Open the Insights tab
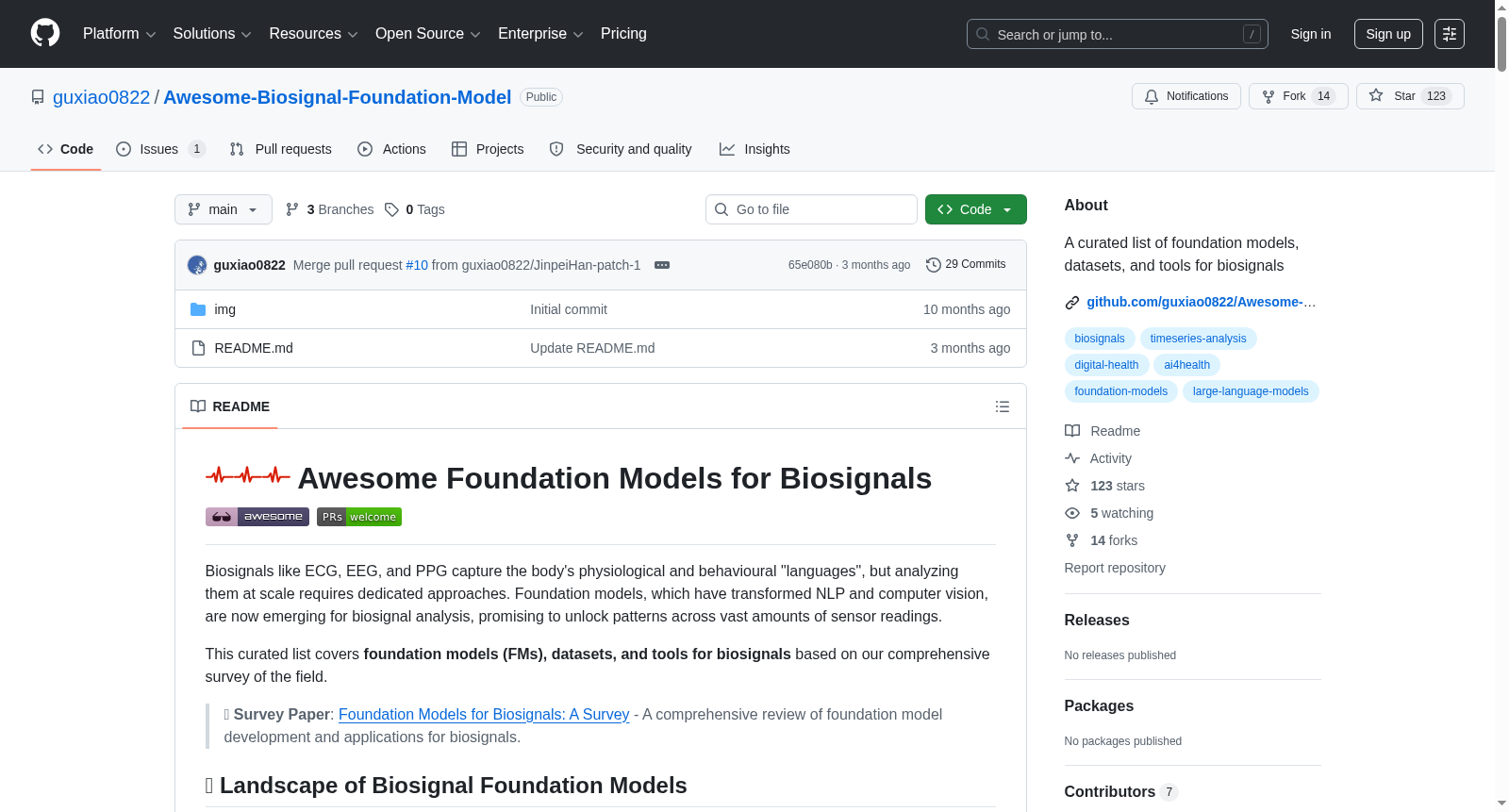 754,149
